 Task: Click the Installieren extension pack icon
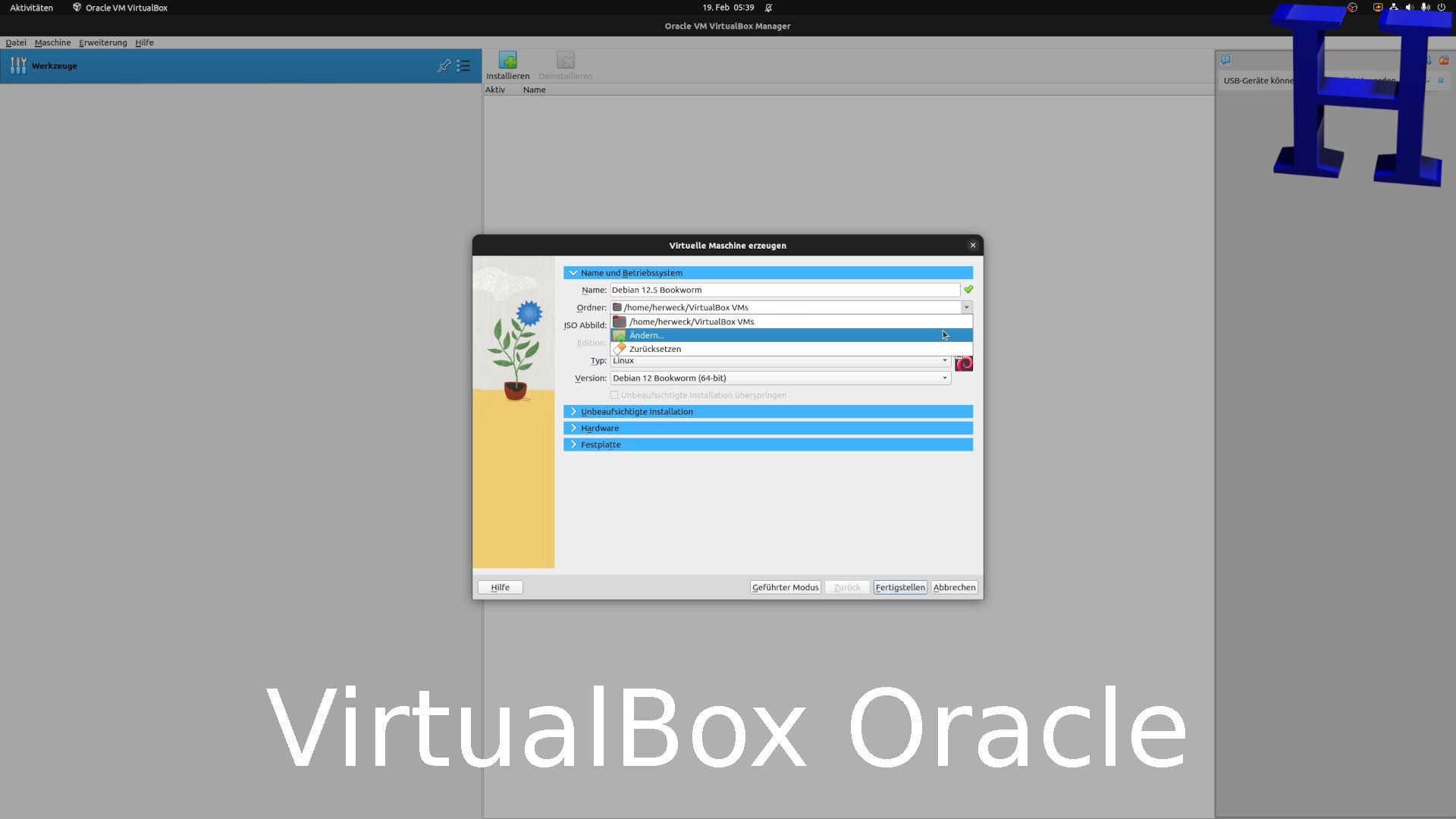tap(507, 61)
